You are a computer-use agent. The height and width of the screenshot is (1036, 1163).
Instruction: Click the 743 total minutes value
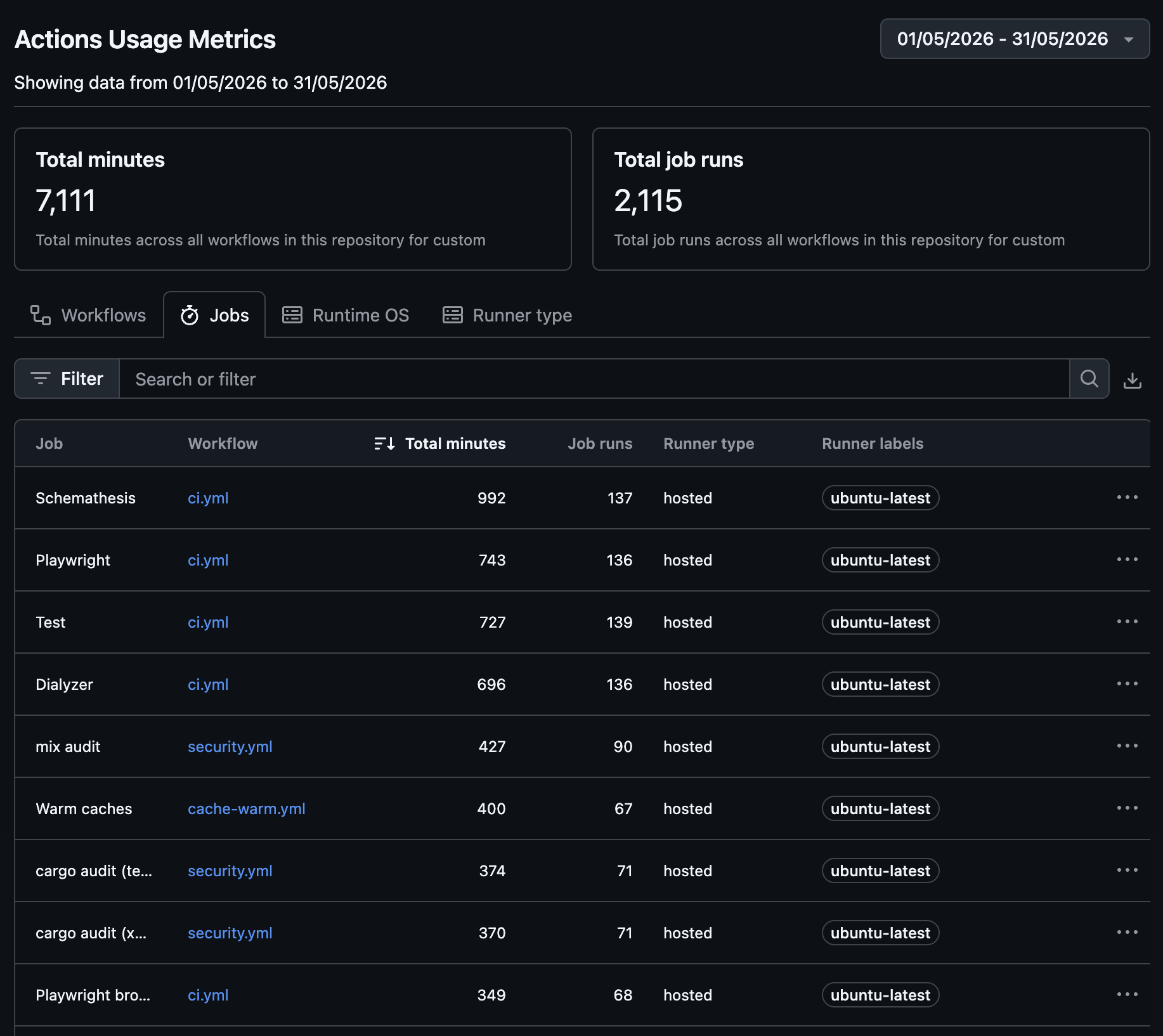click(492, 560)
